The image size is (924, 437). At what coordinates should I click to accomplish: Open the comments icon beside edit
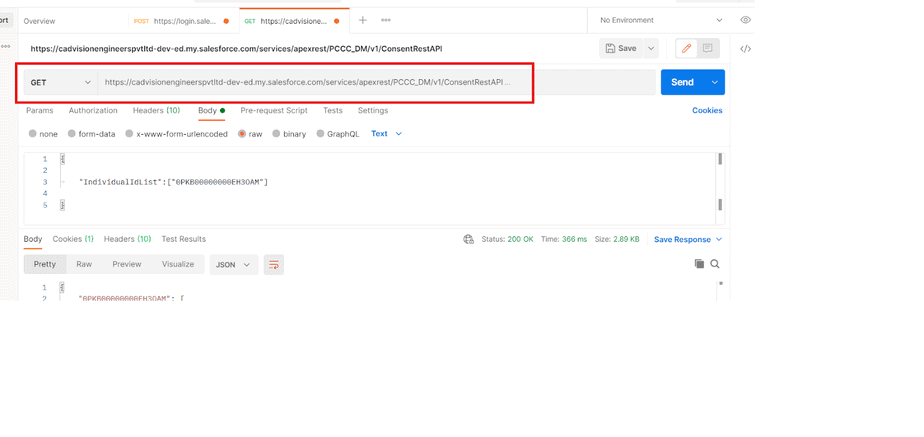click(708, 48)
